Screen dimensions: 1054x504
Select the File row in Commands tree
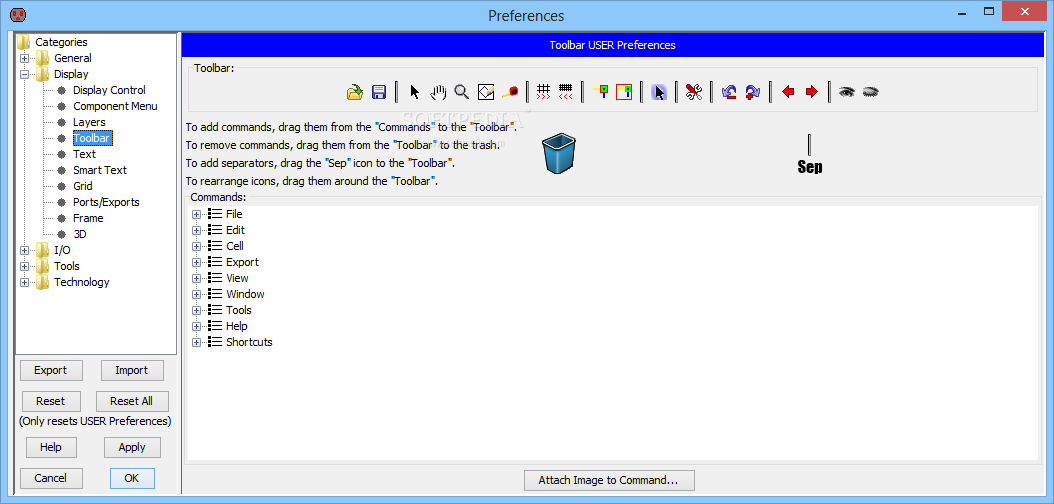click(x=234, y=214)
